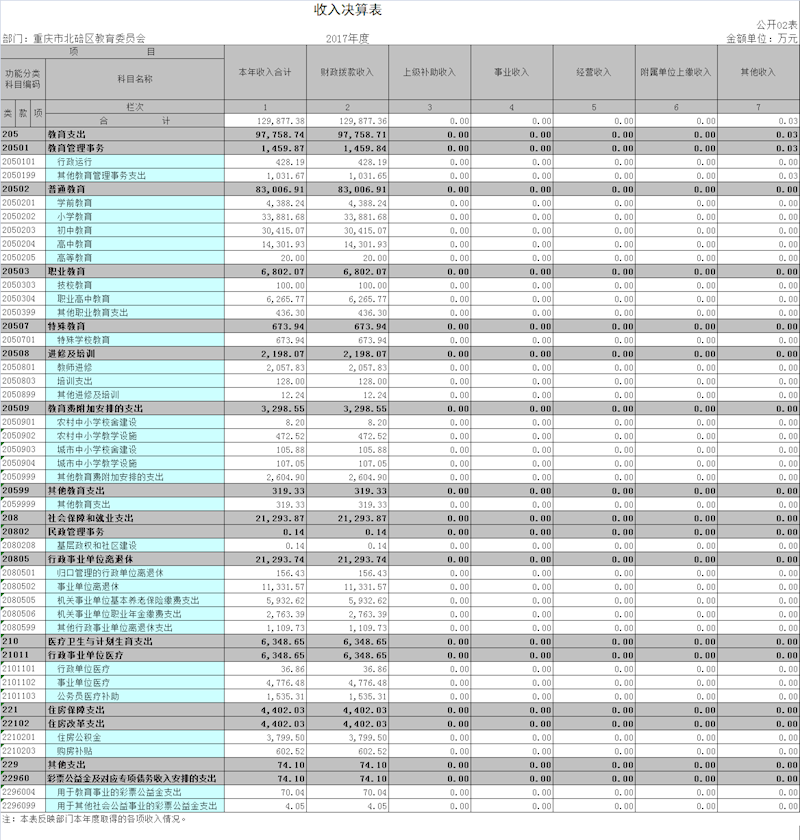This screenshot has height=840, width=800.
Task: Select the 农村中小学教学设施 row label
Action: coord(97,436)
